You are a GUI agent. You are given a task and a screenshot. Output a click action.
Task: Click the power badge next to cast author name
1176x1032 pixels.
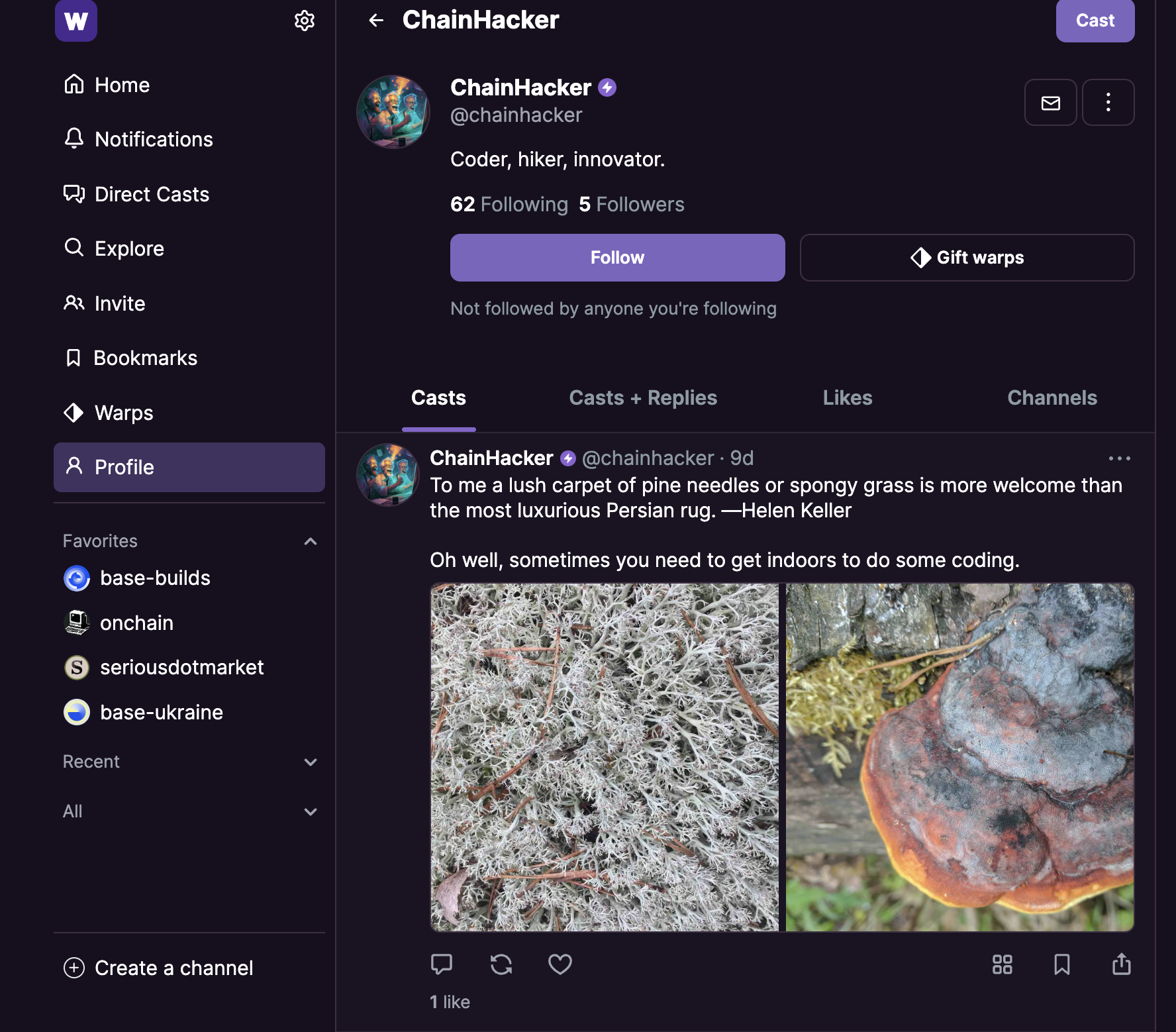tap(568, 458)
